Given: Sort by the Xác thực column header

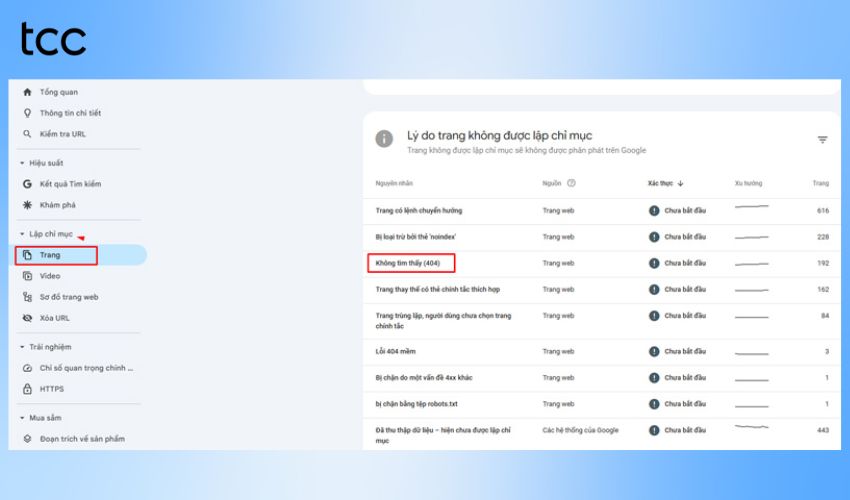Looking at the screenshot, I should tap(660, 183).
